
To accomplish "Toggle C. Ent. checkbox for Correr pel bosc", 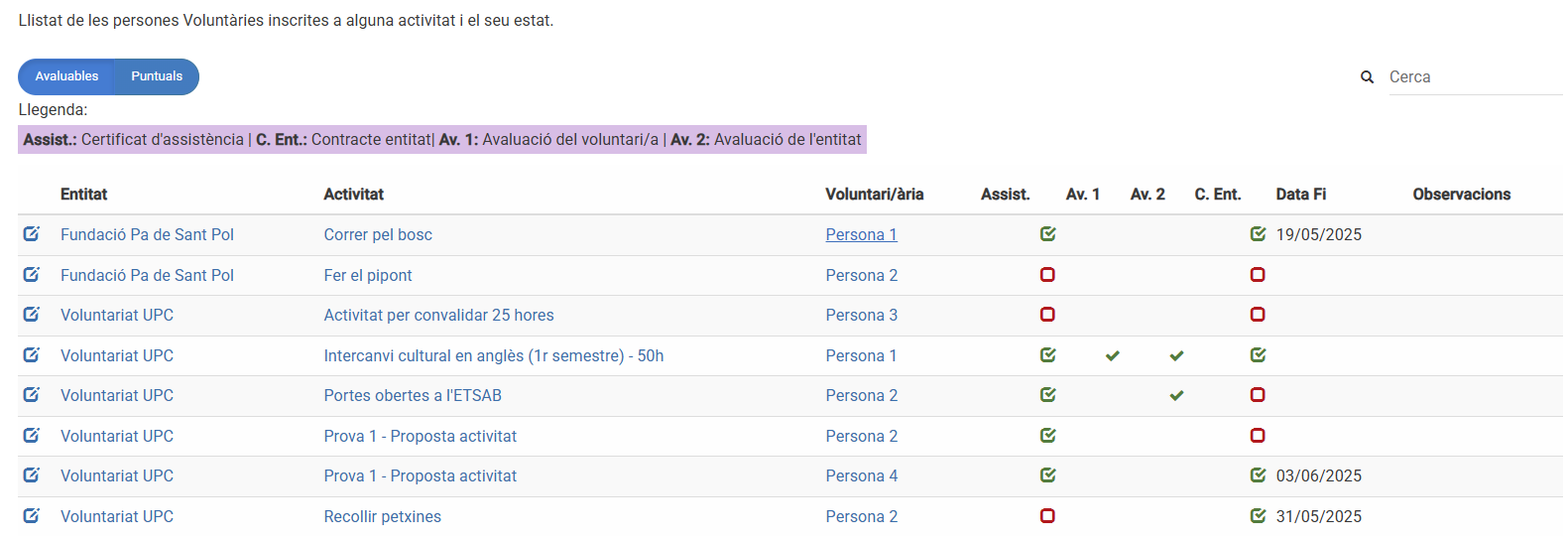I will coord(1258,234).
